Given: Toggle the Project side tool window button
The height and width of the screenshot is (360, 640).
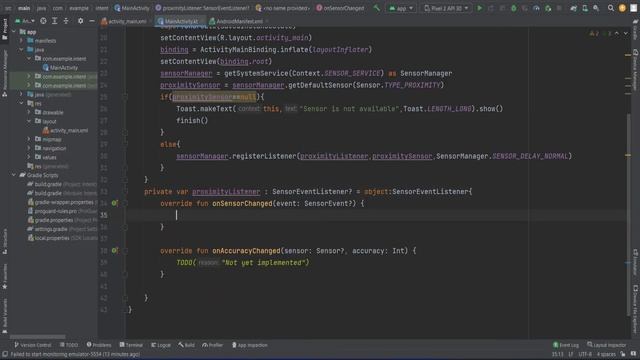Looking at the screenshot, I should click(x=4, y=28).
